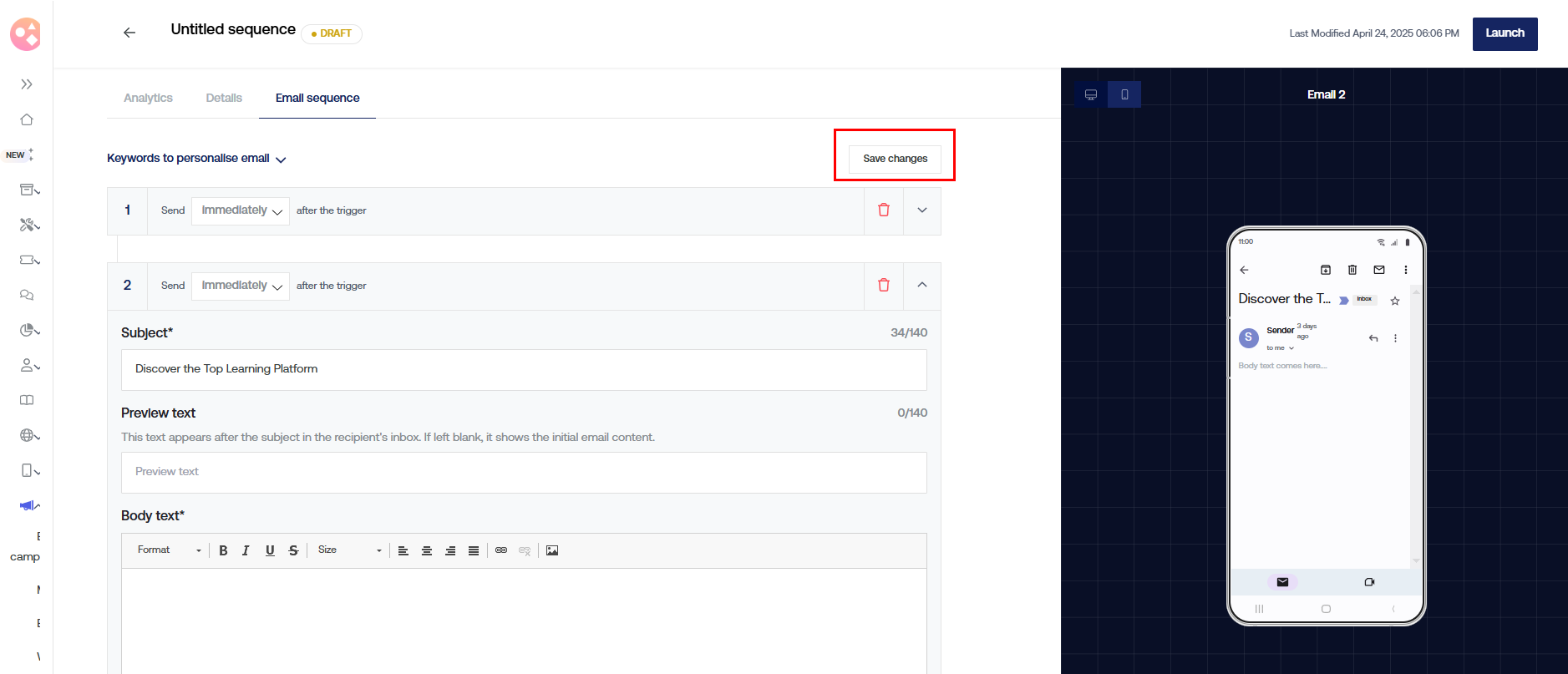Screen dimensions: 1568x674
Task: Switch preview to desktop view
Action: pyautogui.click(x=1091, y=94)
